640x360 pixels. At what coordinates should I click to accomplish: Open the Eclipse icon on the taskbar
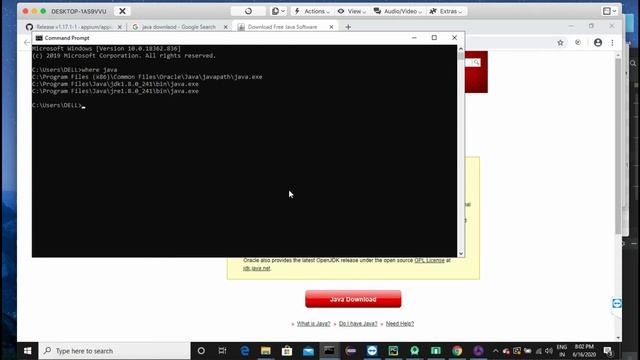(x=351, y=351)
